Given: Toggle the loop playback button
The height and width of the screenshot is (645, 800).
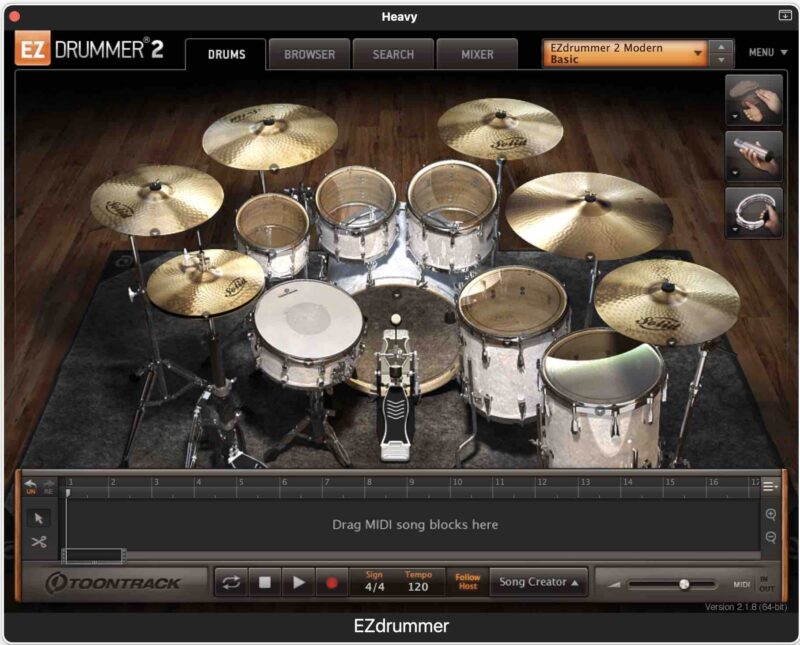Looking at the screenshot, I should 232,582.
